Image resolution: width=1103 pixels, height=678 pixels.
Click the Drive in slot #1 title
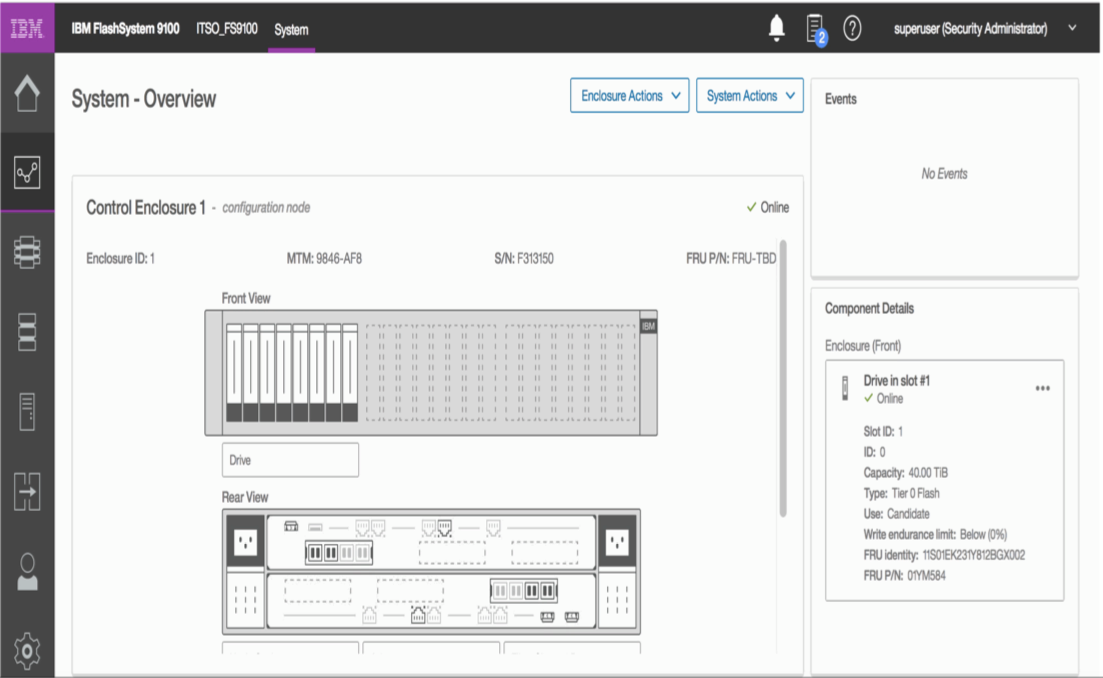click(897, 380)
